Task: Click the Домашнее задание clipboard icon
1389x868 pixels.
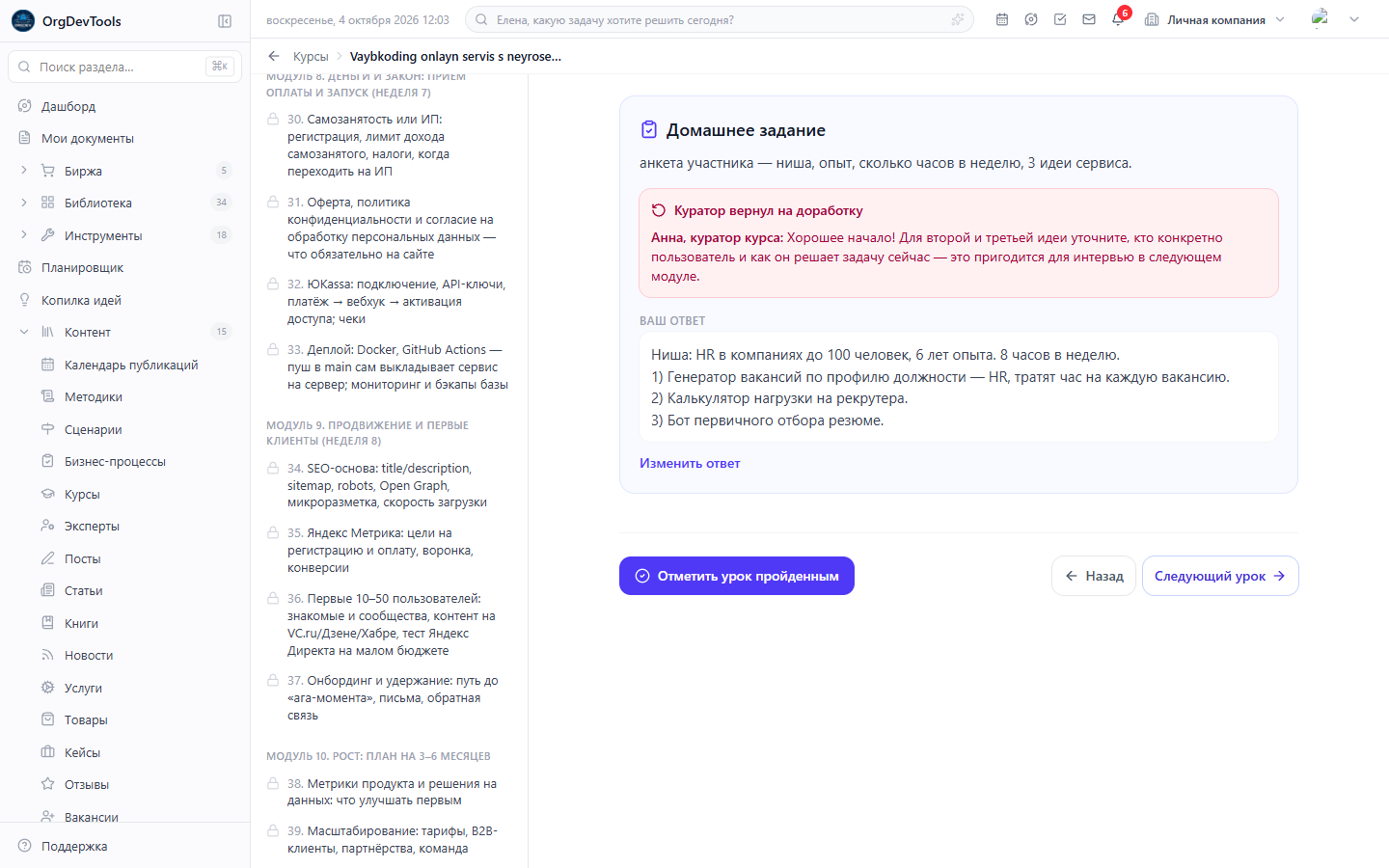Action: pos(649,129)
